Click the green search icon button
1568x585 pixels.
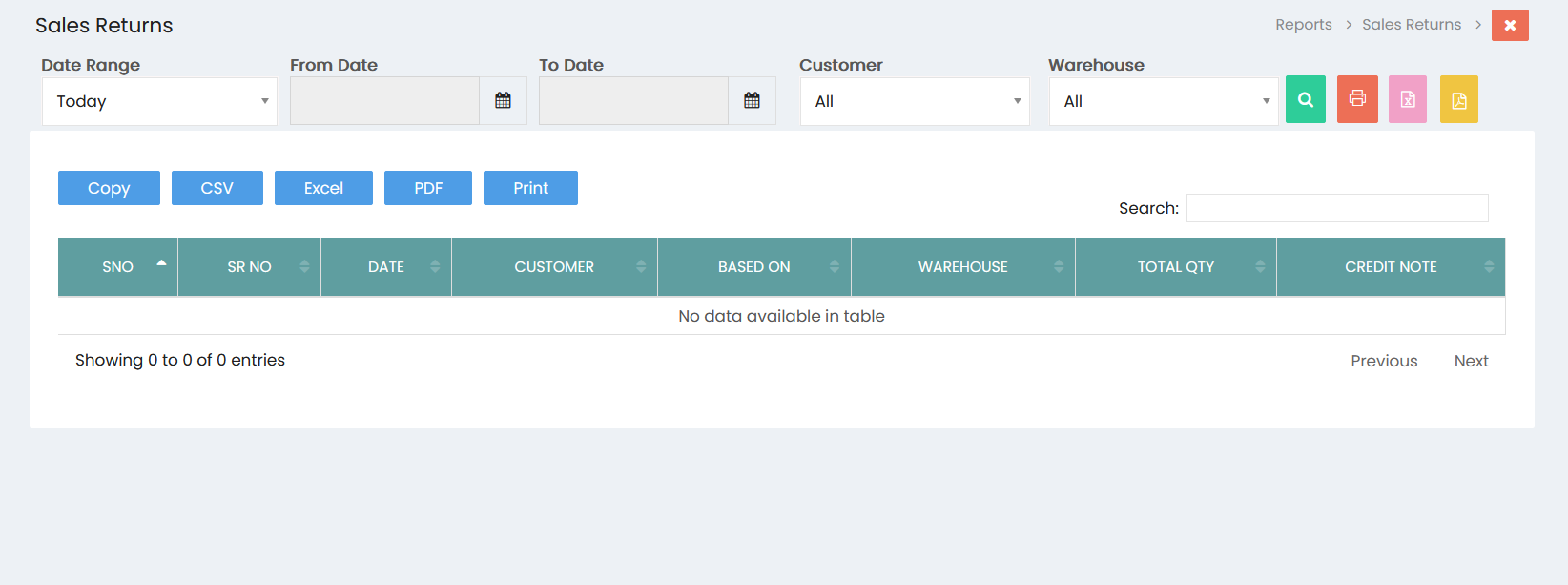point(1305,99)
